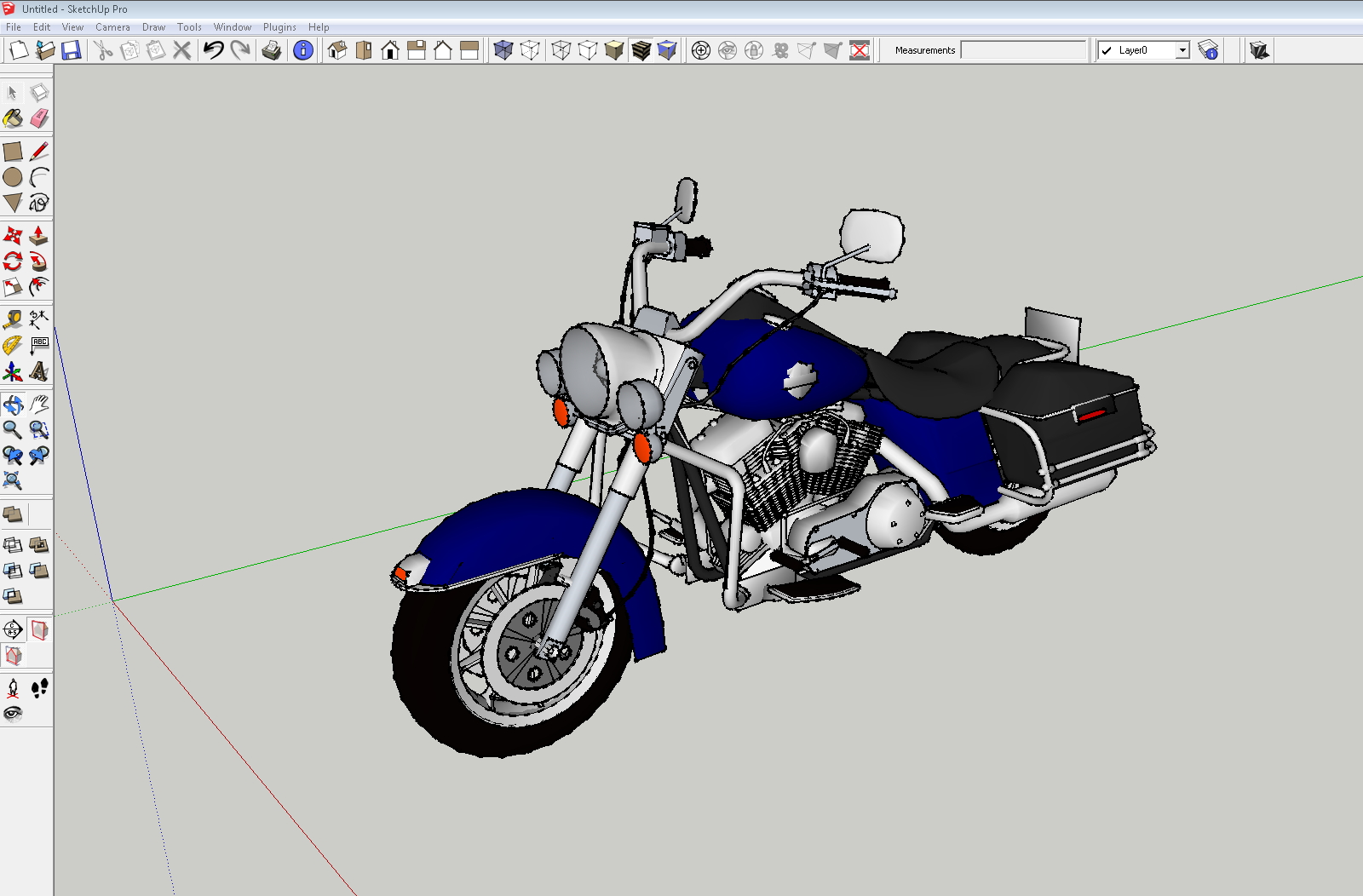This screenshot has height=896, width=1363.
Task: Switch to Iso standard view
Action: click(337, 50)
